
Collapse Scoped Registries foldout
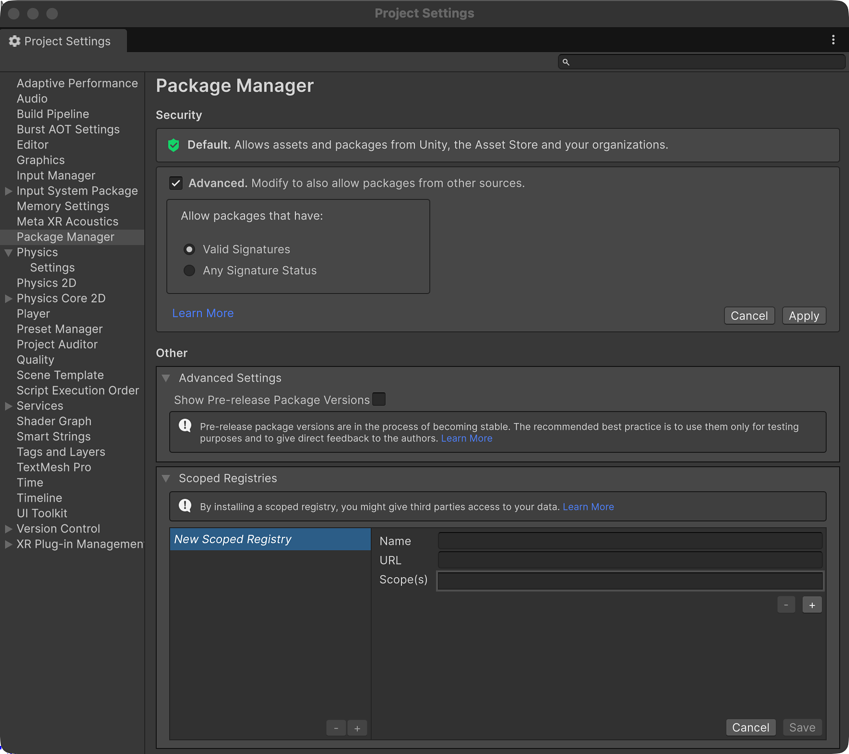tap(166, 478)
